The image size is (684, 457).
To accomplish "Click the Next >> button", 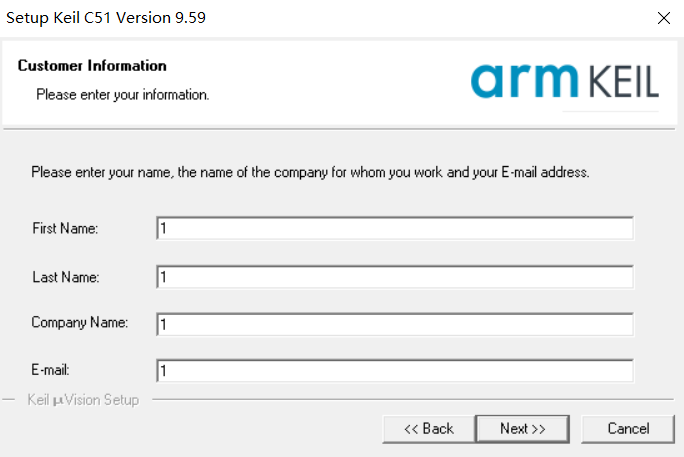I will [523, 429].
